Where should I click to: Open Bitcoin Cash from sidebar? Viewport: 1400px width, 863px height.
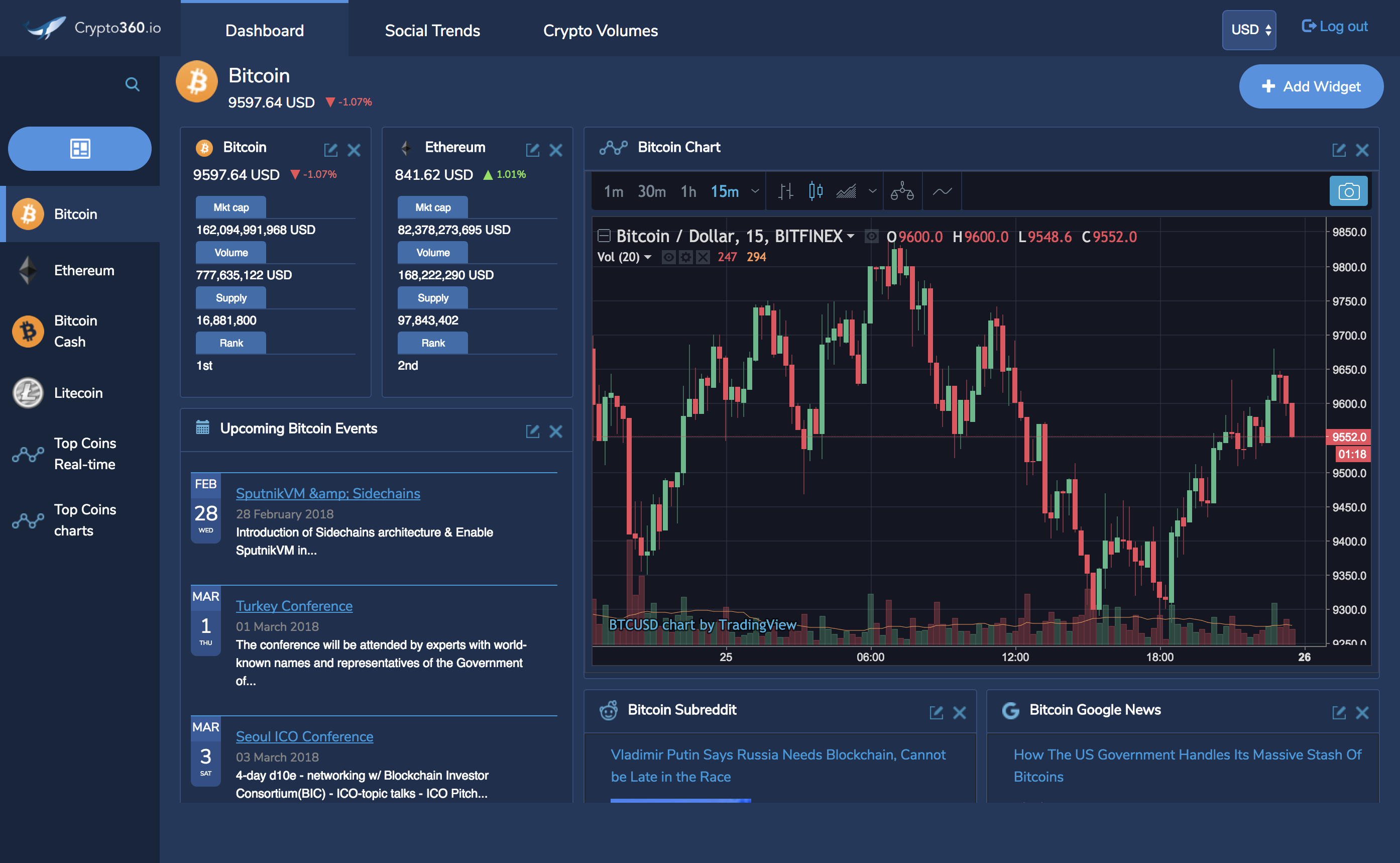tap(80, 331)
